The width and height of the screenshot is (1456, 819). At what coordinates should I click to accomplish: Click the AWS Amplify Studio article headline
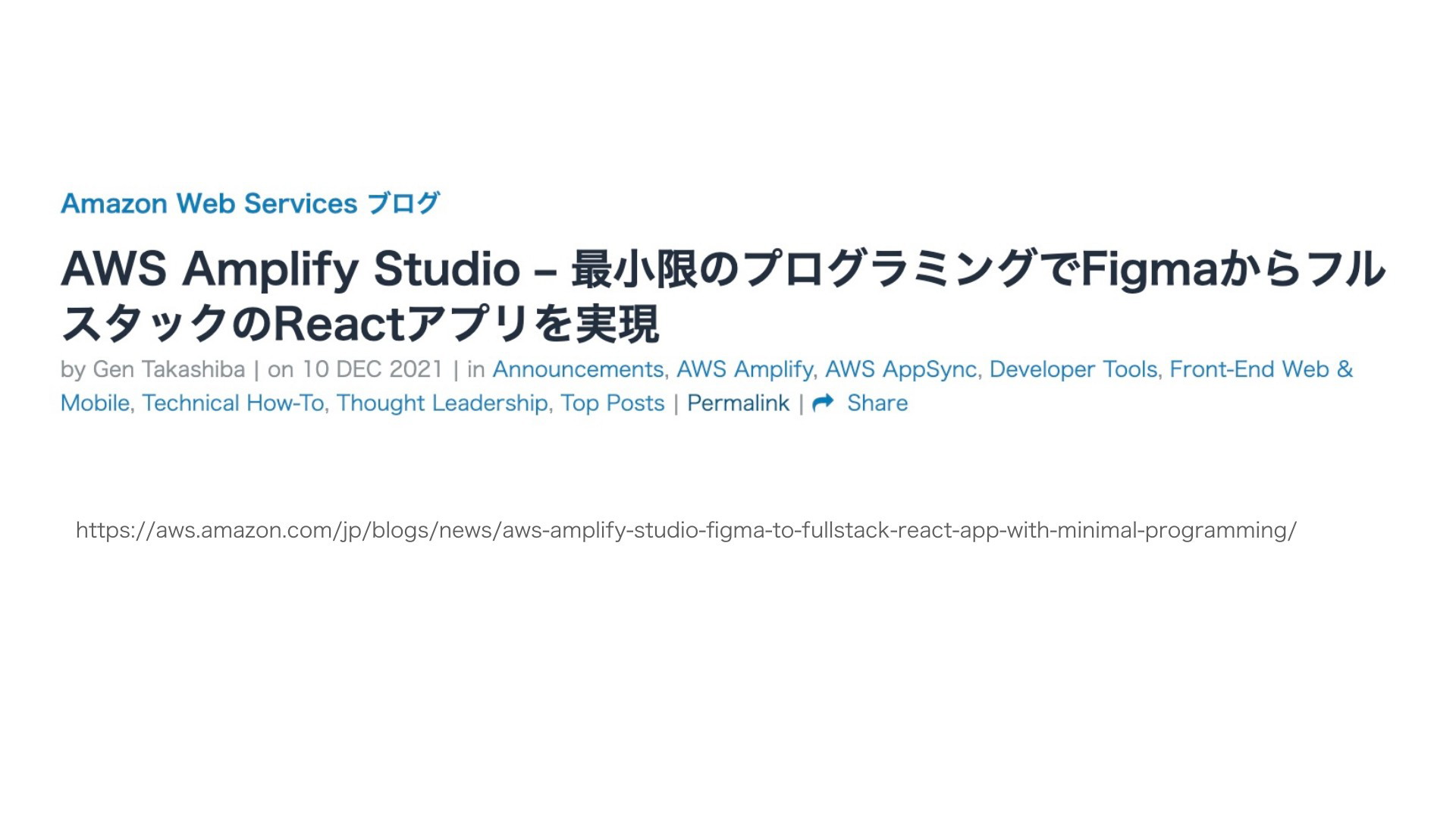pyautogui.click(x=723, y=296)
